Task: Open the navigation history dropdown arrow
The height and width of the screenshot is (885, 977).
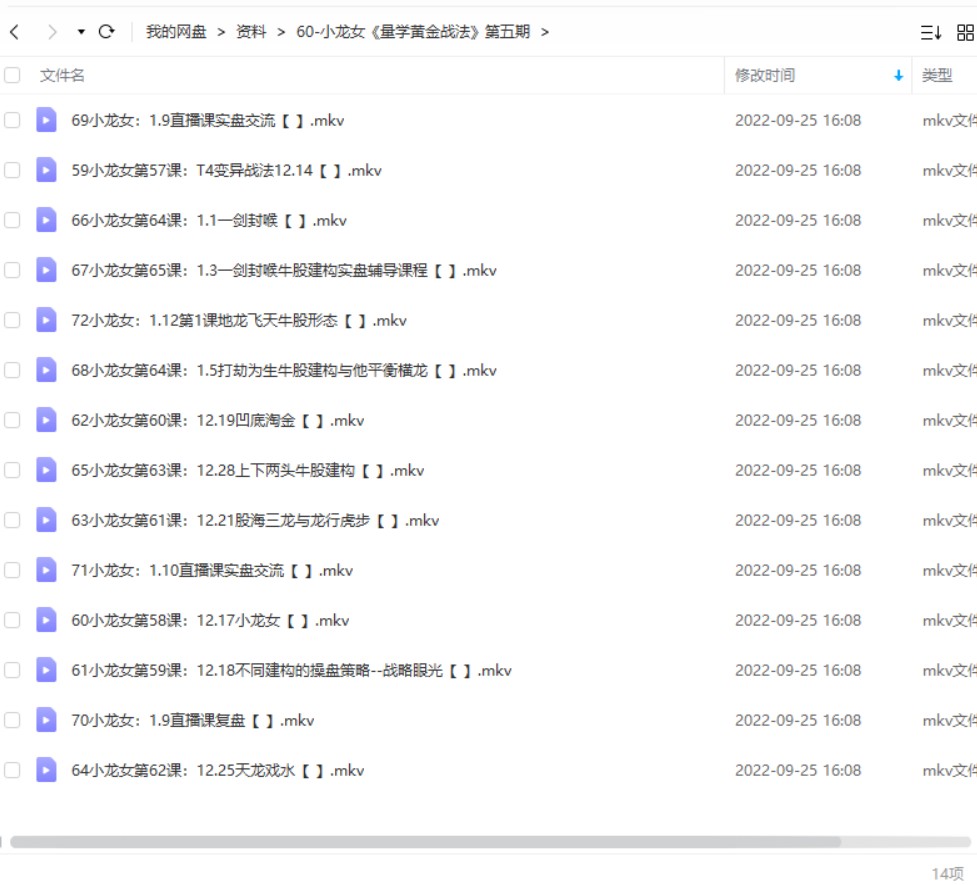Action: click(x=81, y=31)
